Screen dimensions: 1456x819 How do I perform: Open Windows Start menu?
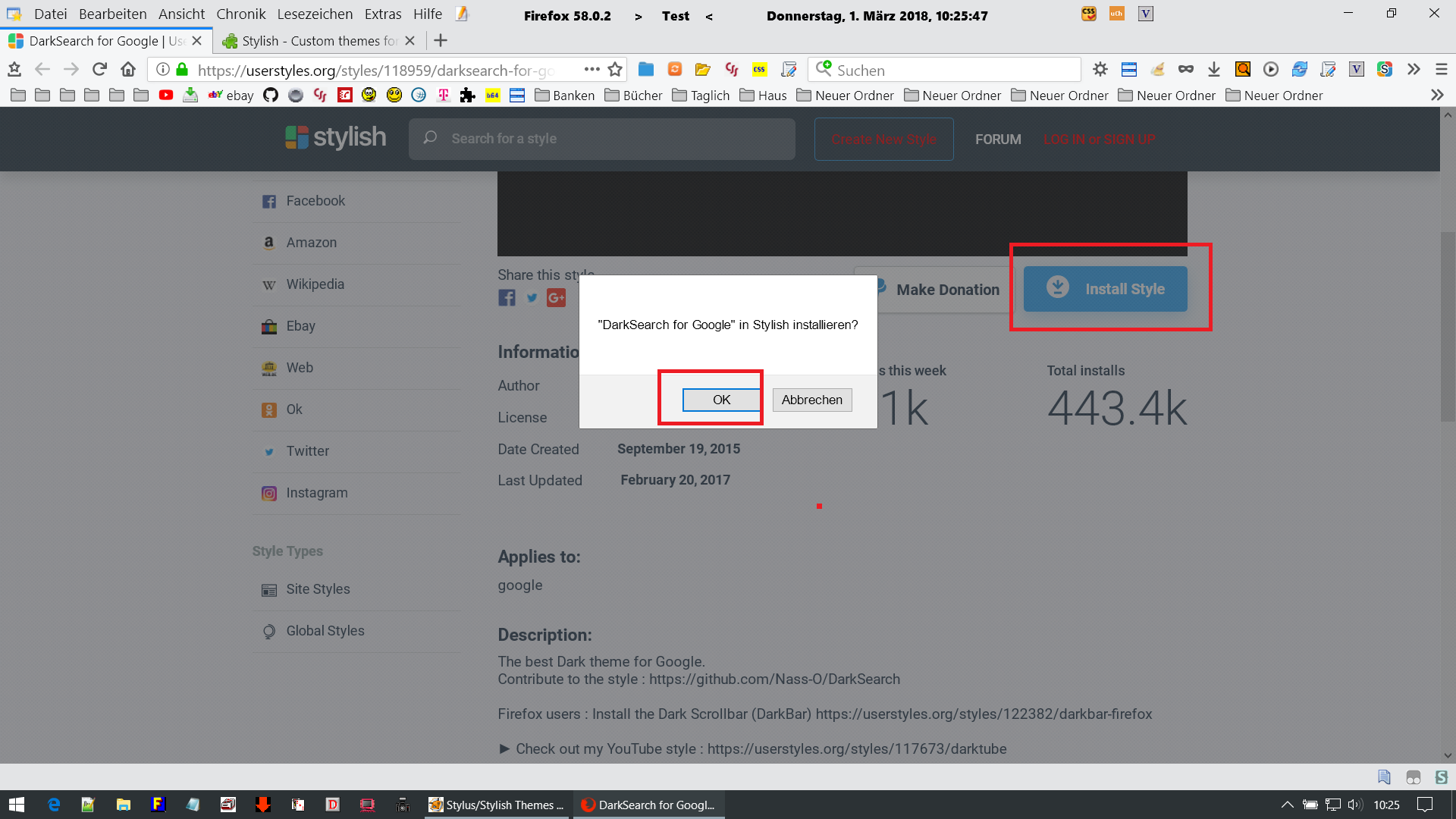tap(17, 805)
